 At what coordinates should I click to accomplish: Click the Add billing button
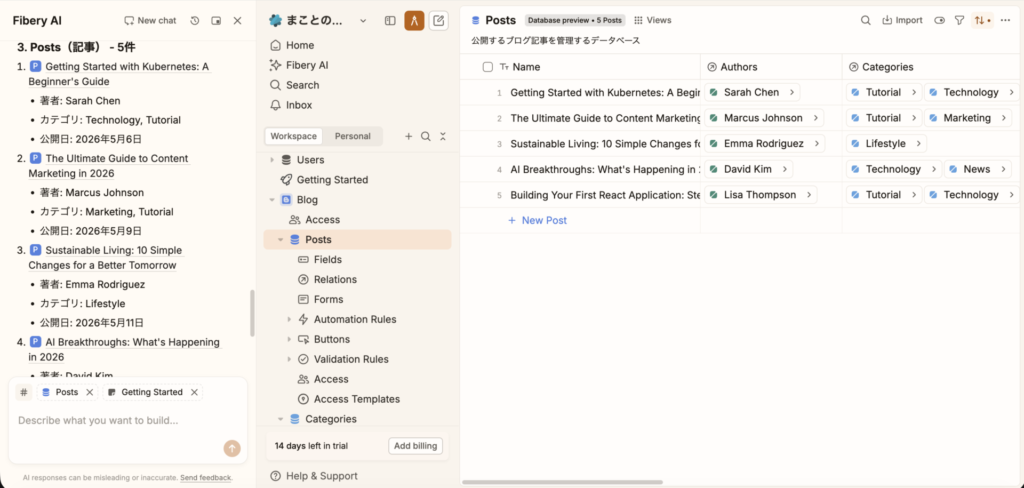415,446
